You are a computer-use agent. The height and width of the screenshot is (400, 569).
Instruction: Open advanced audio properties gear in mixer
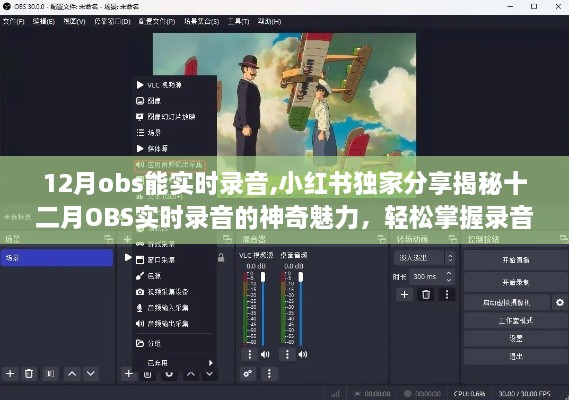click(x=248, y=374)
